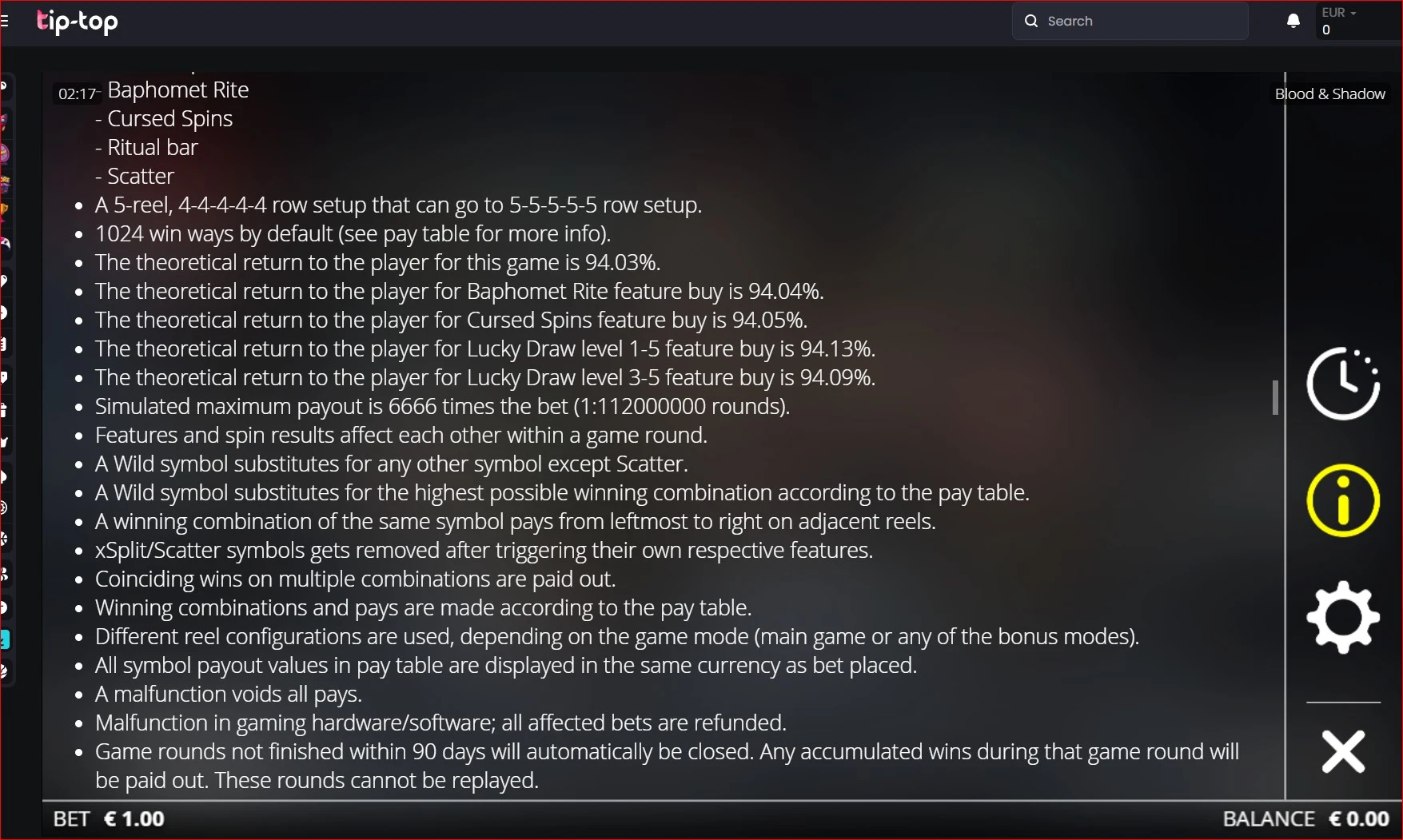Select the game controller sidebar icon
Screen dimensions: 1403x840
[x=5, y=244]
